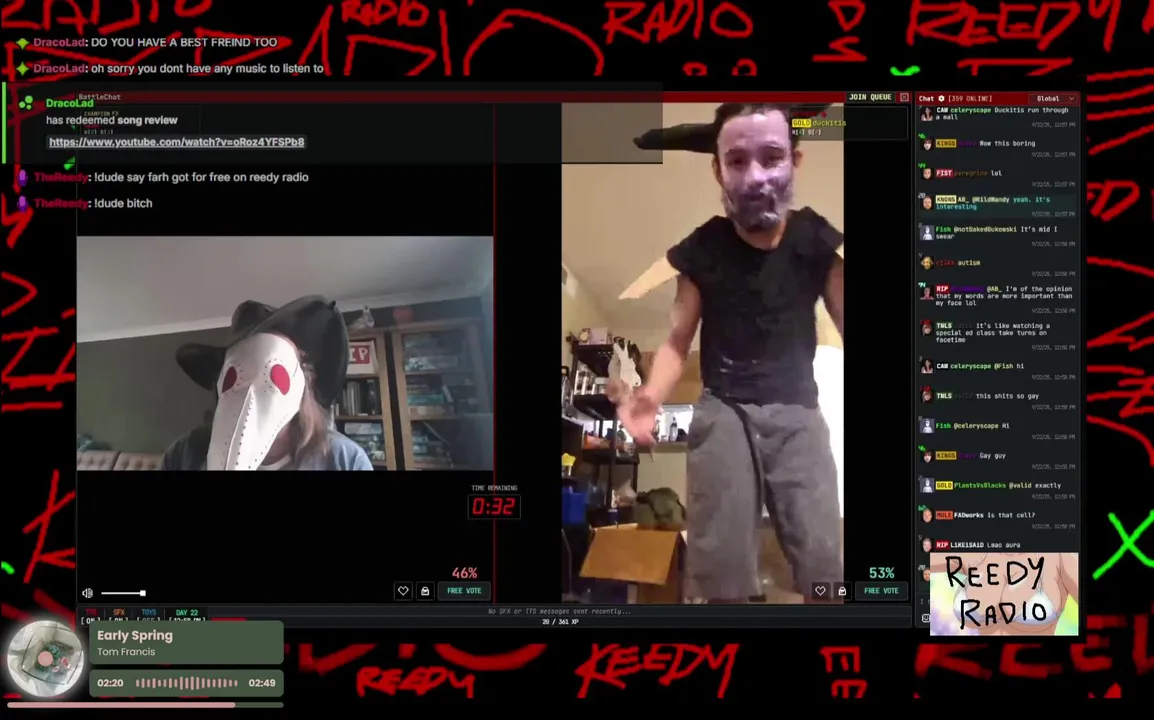
Task: Click green badge beside DracoLad's first message
Action: click(23, 43)
